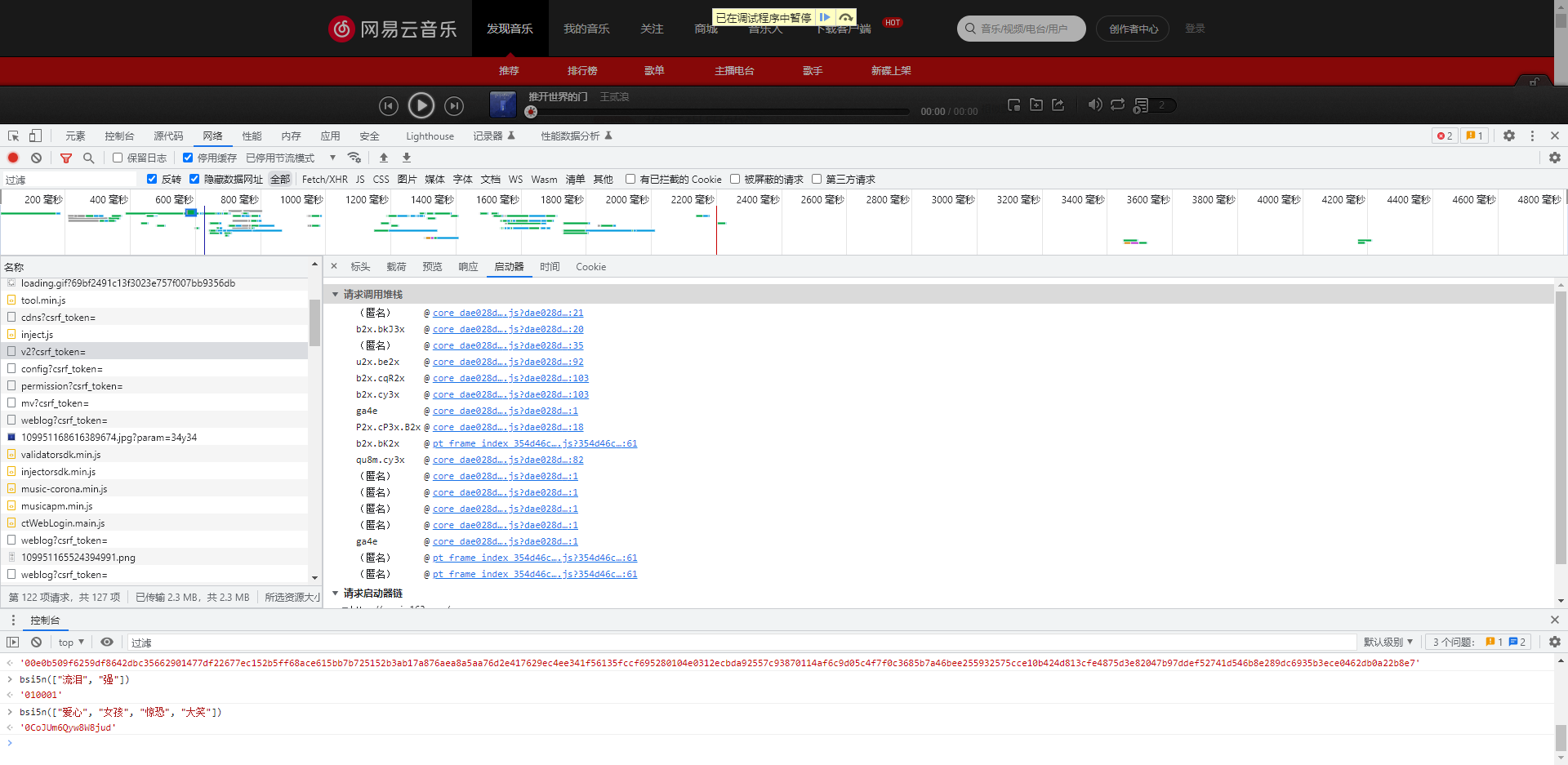Uncheck the 反转 filter checkbox

(152, 179)
